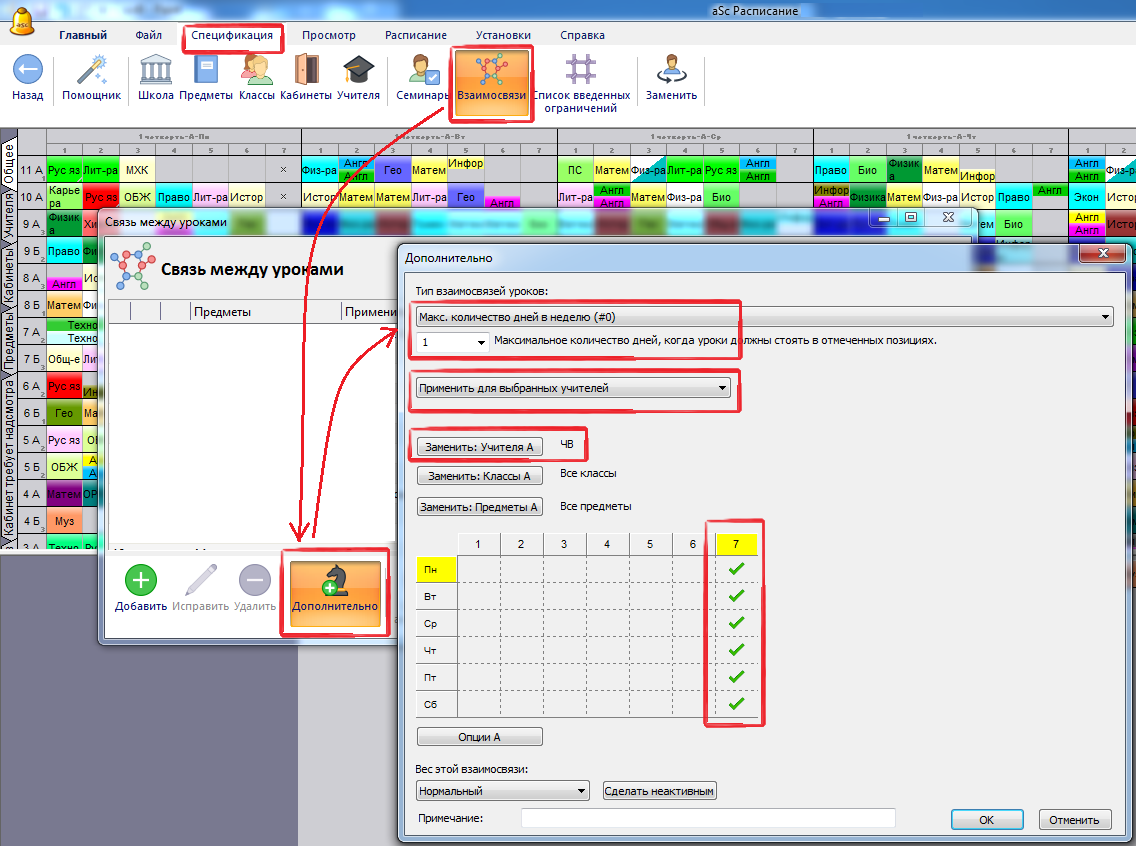Select the Предметы book icon

[206, 72]
